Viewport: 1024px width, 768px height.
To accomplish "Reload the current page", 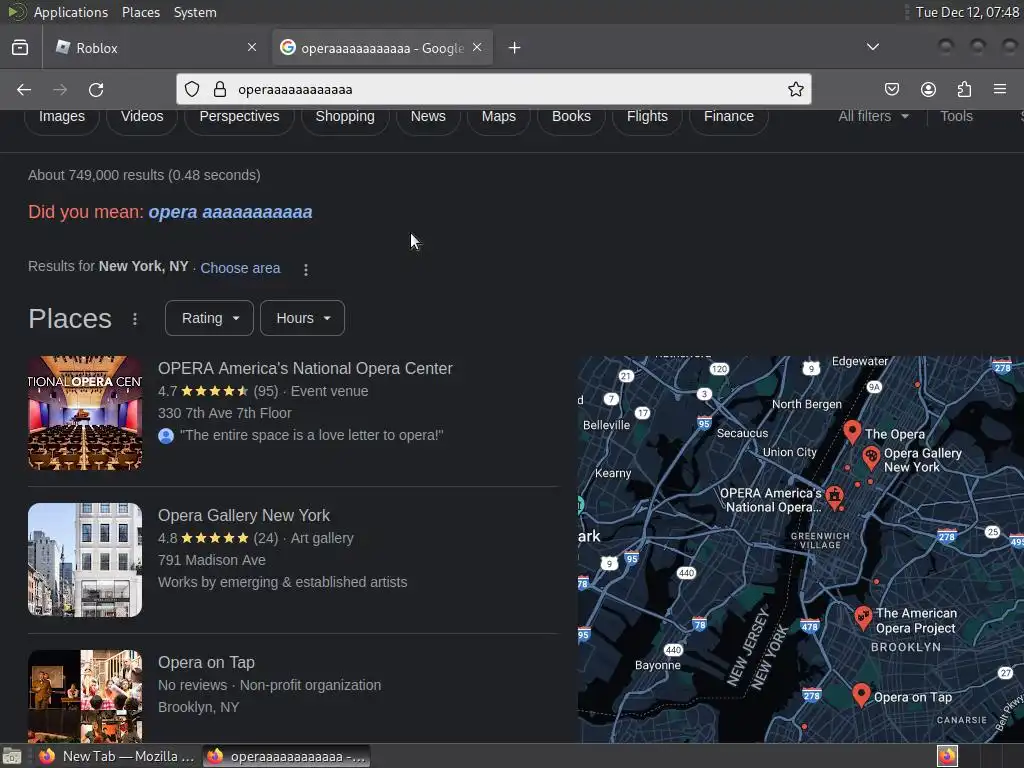I will point(96,89).
